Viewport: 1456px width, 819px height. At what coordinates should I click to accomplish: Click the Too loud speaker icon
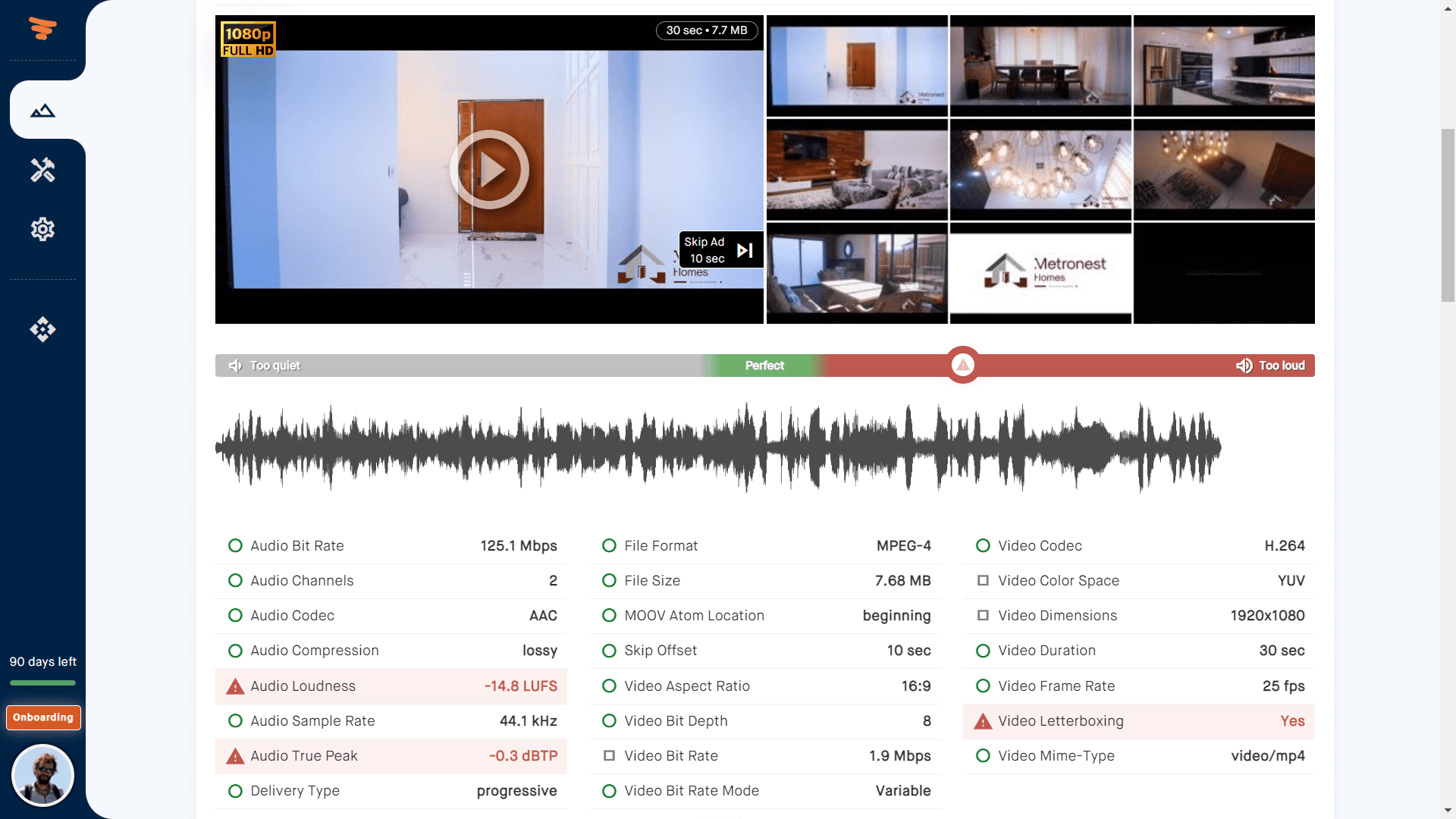(x=1244, y=364)
